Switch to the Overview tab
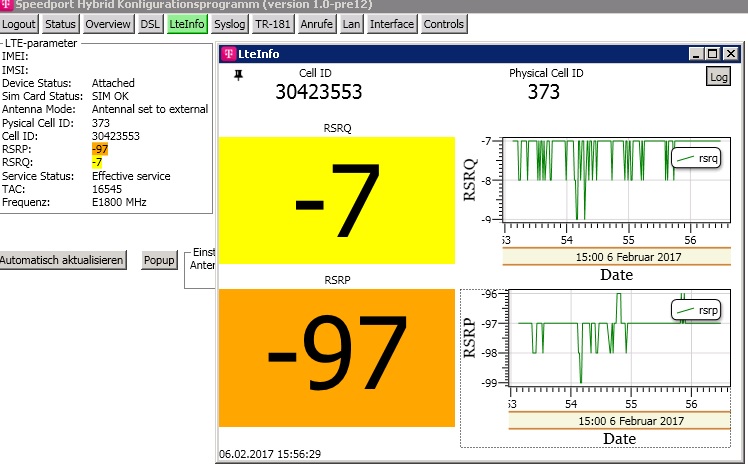Screen dimensions: 748x468 click(107, 24)
